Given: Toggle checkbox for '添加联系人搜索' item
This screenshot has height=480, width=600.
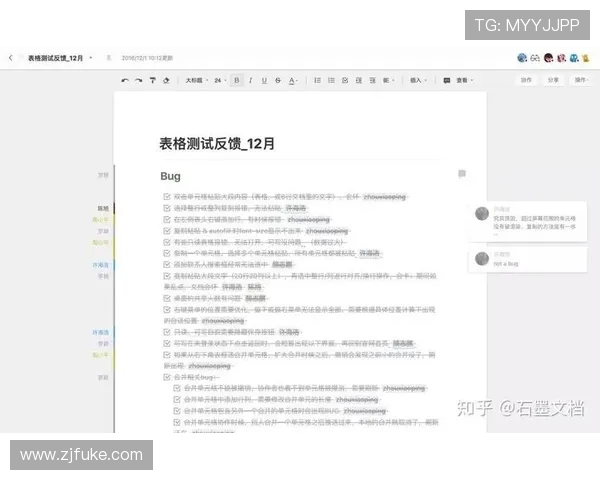Looking at the screenshot, I should pos(167,264).
